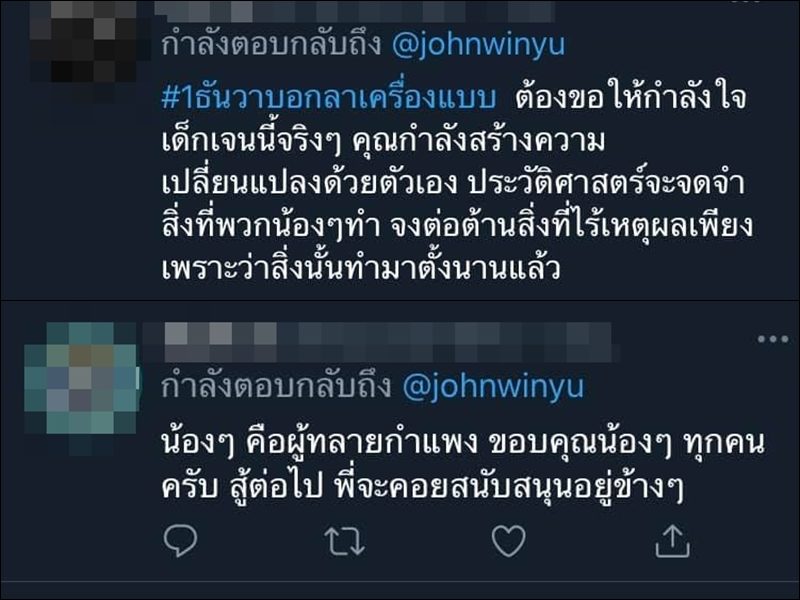Open the @johnwinyu mention in the second tweet

pyautogui.click(x=493, y=386)
